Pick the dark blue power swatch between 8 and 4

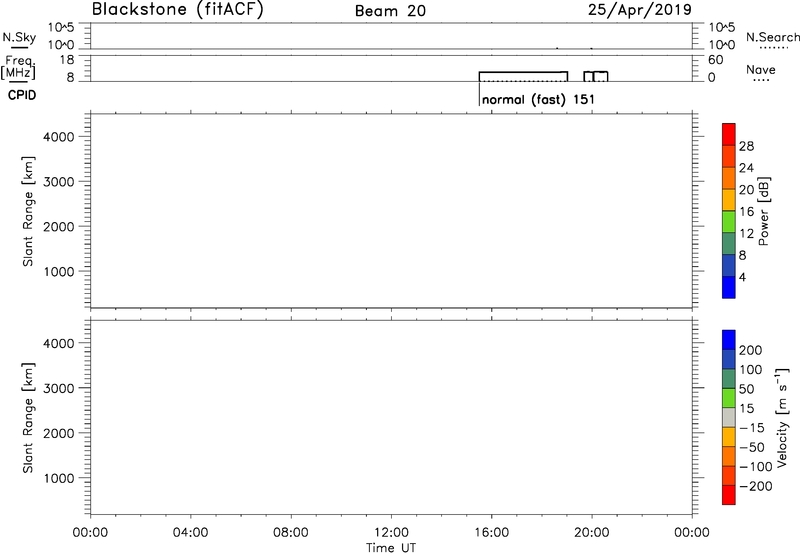coord(729,265)
